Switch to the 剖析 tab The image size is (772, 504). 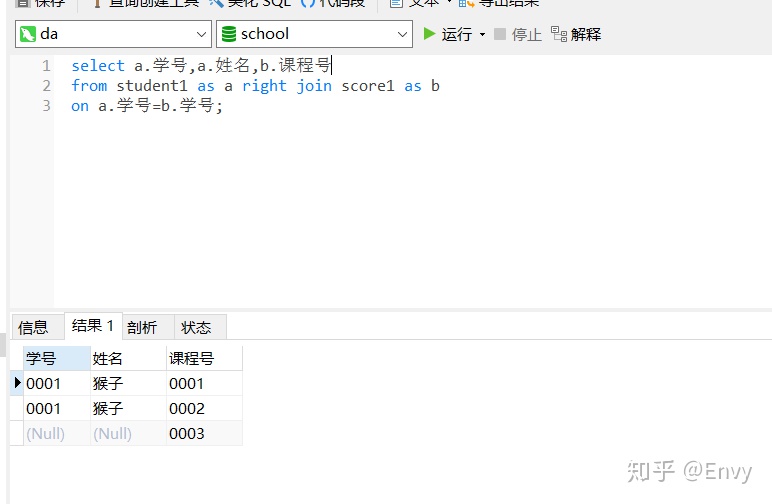[x=148, y=327]
